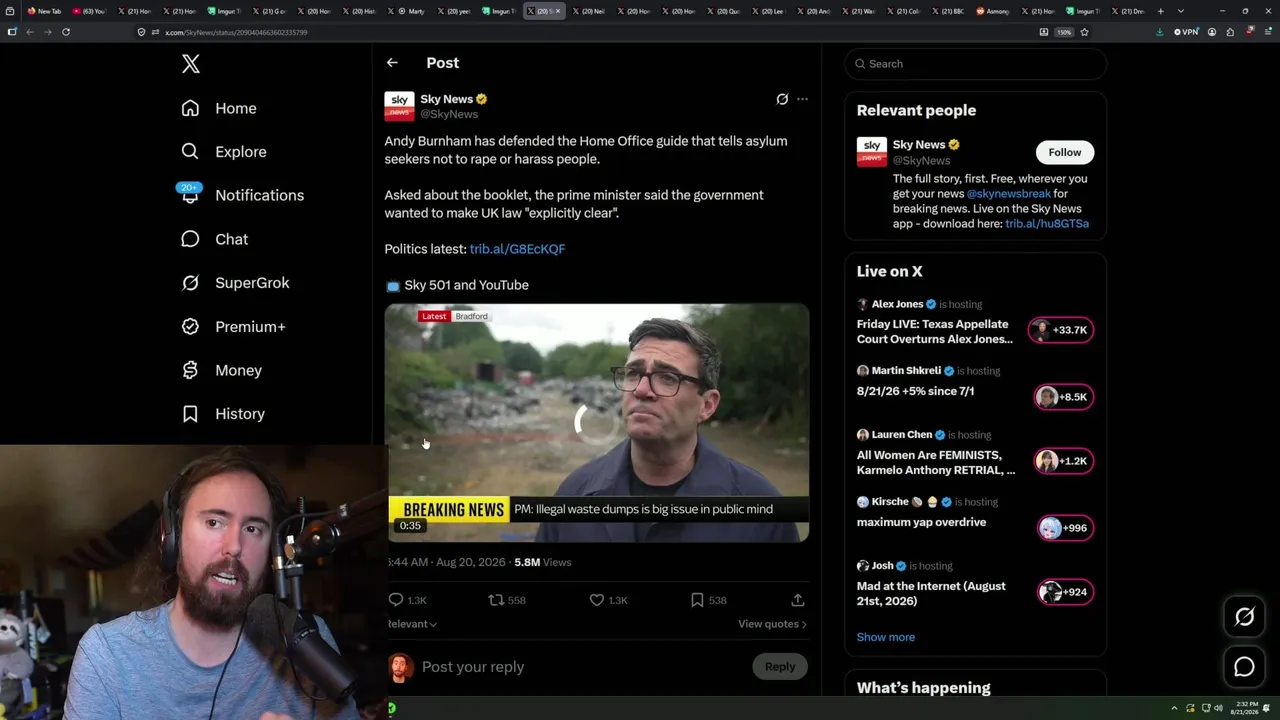Viewport: 1280px width, 720px height.
Task: Join Kirsche space with +996 listeners
Action: (x=1063, y=528)
